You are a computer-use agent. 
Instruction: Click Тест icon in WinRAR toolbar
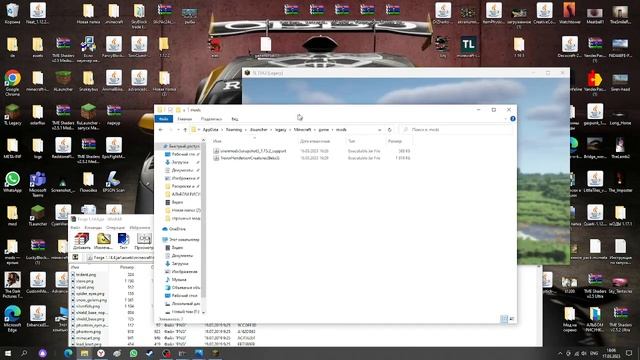tap(123, 241)
